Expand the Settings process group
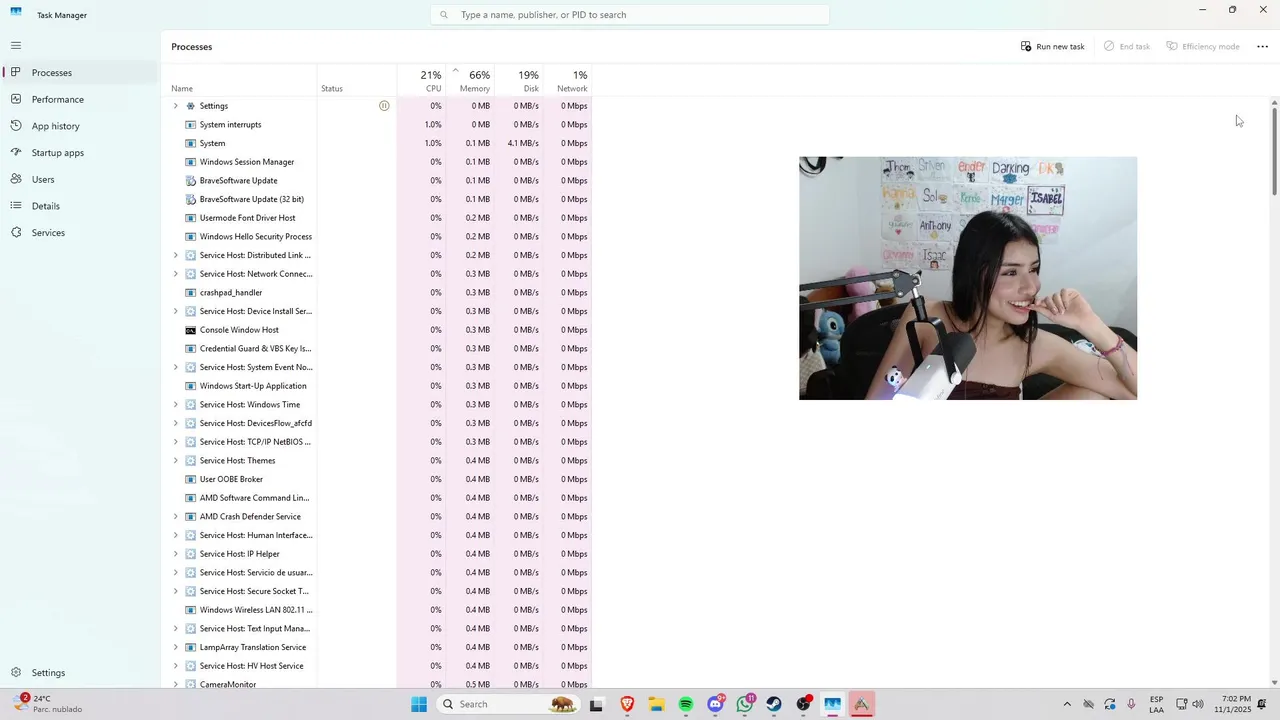Screen dimensions: 1280x720 (176, 106)
